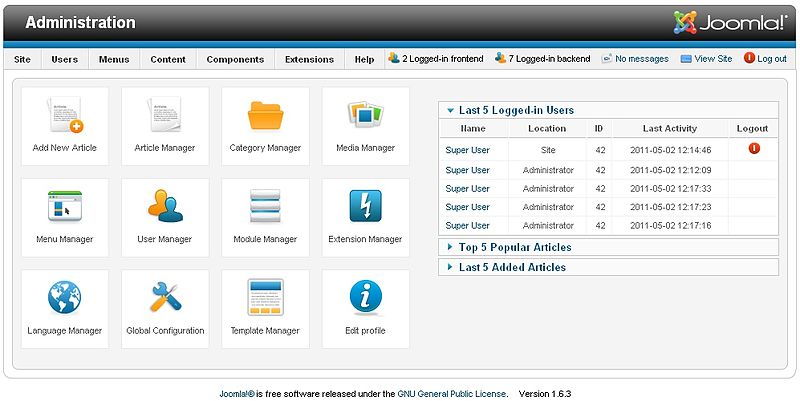Screen dimensions: 800x401
Task: Click the Add New Article label
Action: click(65, 148)
